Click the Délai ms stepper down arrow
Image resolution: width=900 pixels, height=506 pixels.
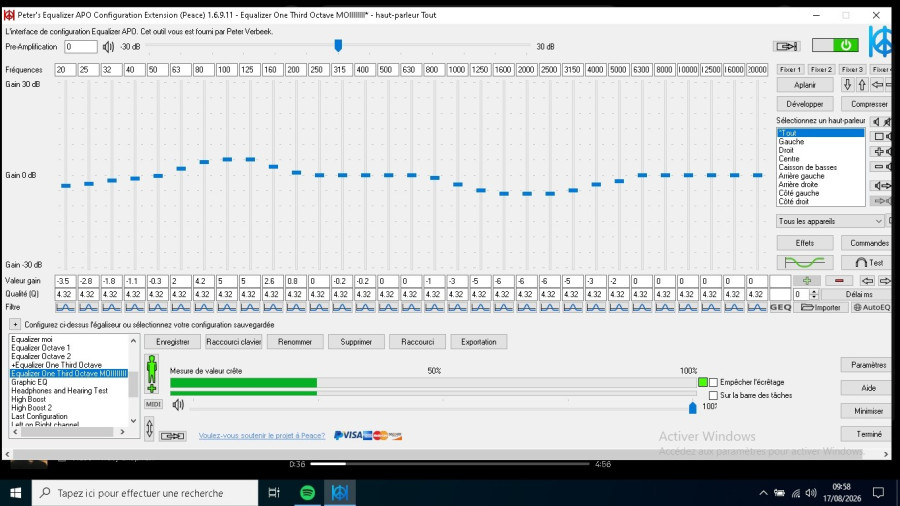[814, 297]
